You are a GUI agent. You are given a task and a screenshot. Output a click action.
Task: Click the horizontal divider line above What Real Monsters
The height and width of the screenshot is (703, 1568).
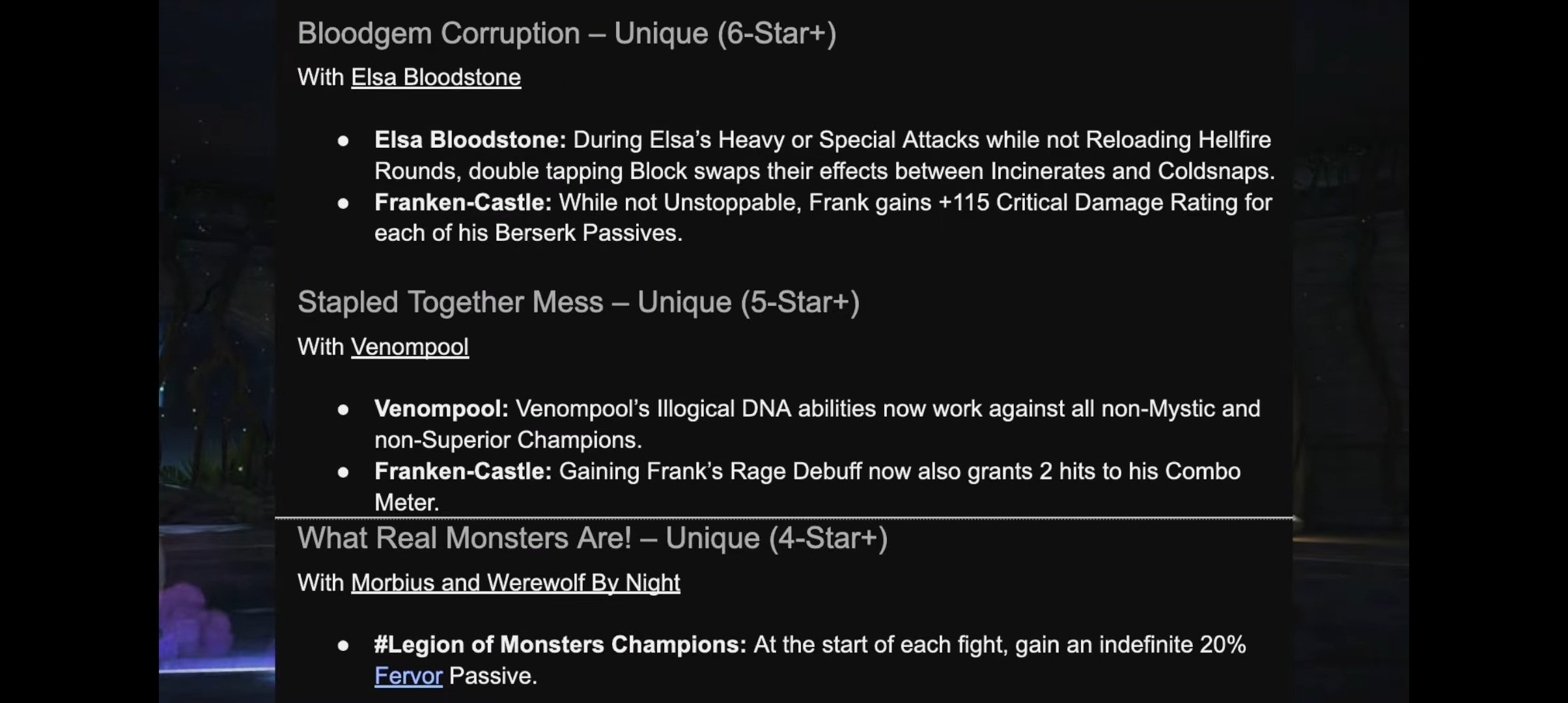[784, 518]
